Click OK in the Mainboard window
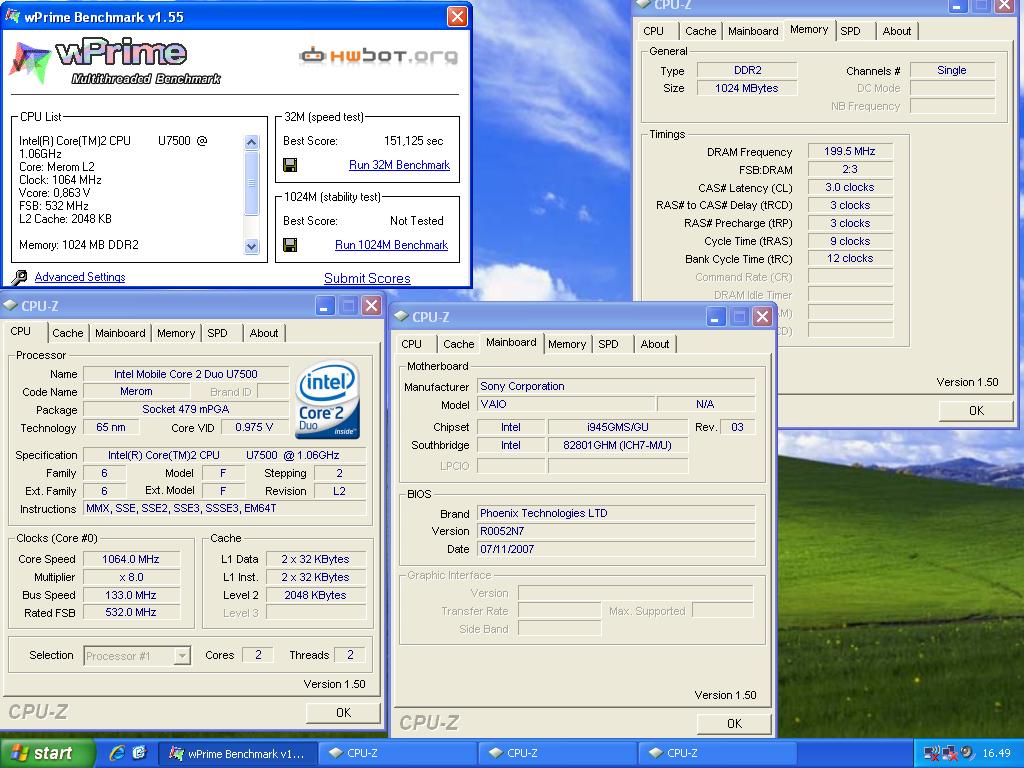 pyautogui.click(x=734, y=724)
